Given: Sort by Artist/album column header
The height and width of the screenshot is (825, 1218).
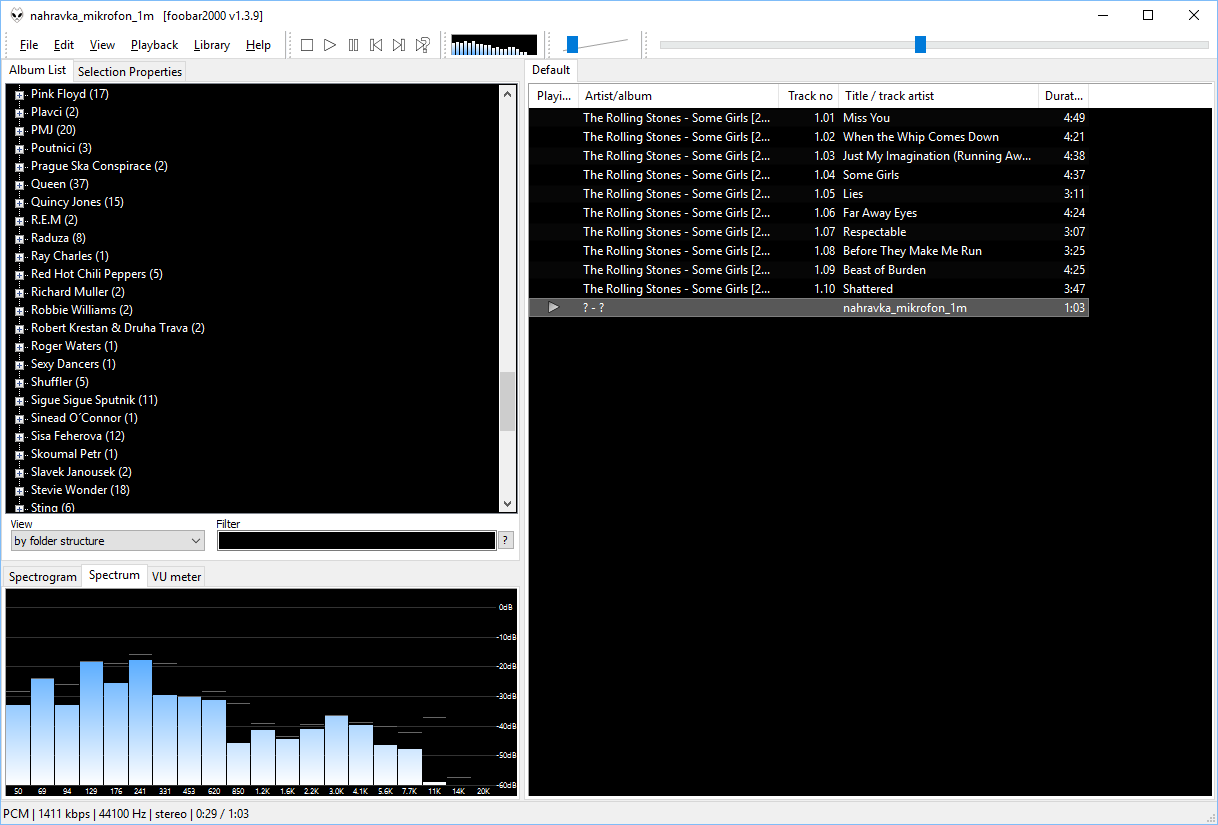Looking at the screenshot, I should coord(679,96).
